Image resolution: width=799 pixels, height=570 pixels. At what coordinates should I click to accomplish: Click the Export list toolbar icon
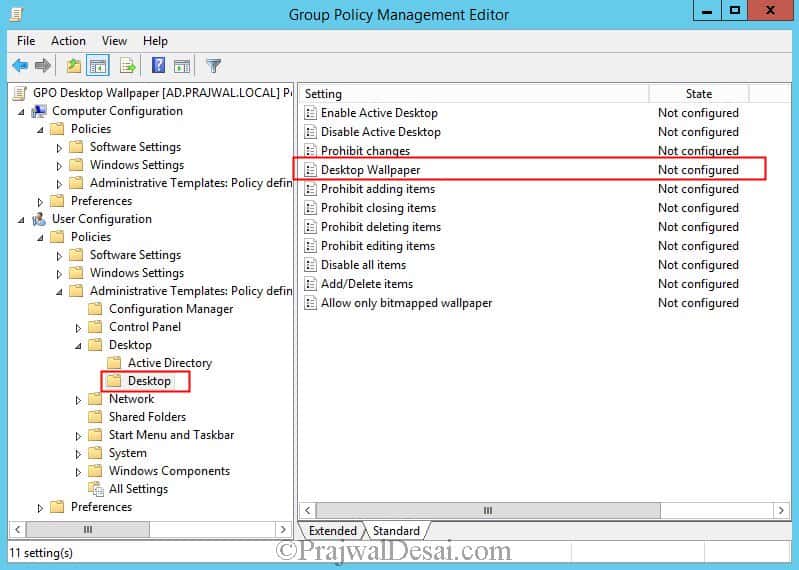(x=127, y=66)
